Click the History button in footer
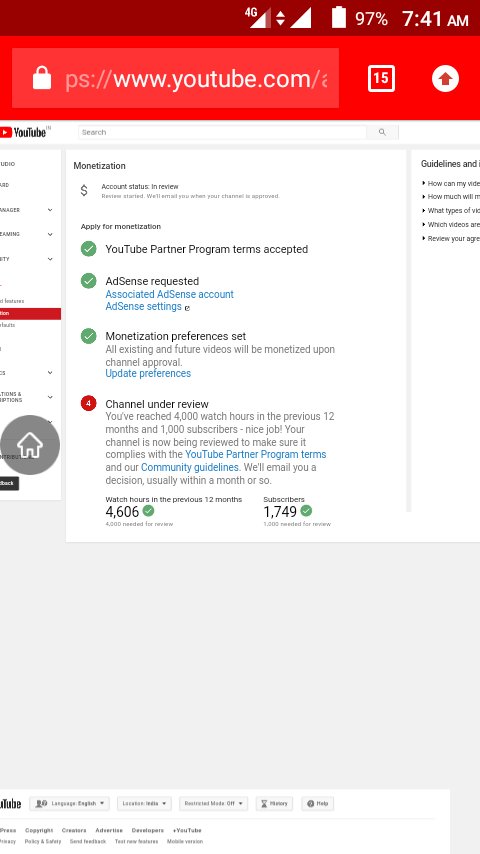 point(274,803)
